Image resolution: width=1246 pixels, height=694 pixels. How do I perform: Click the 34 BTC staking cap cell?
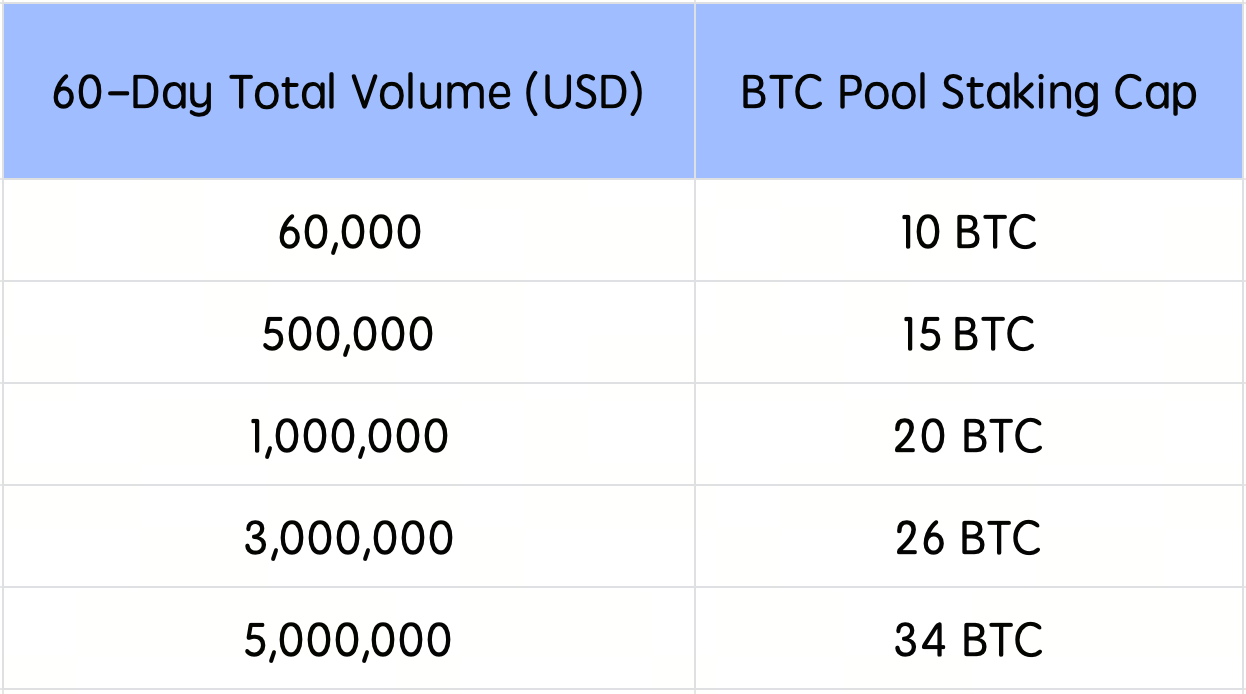coord(968,640)
